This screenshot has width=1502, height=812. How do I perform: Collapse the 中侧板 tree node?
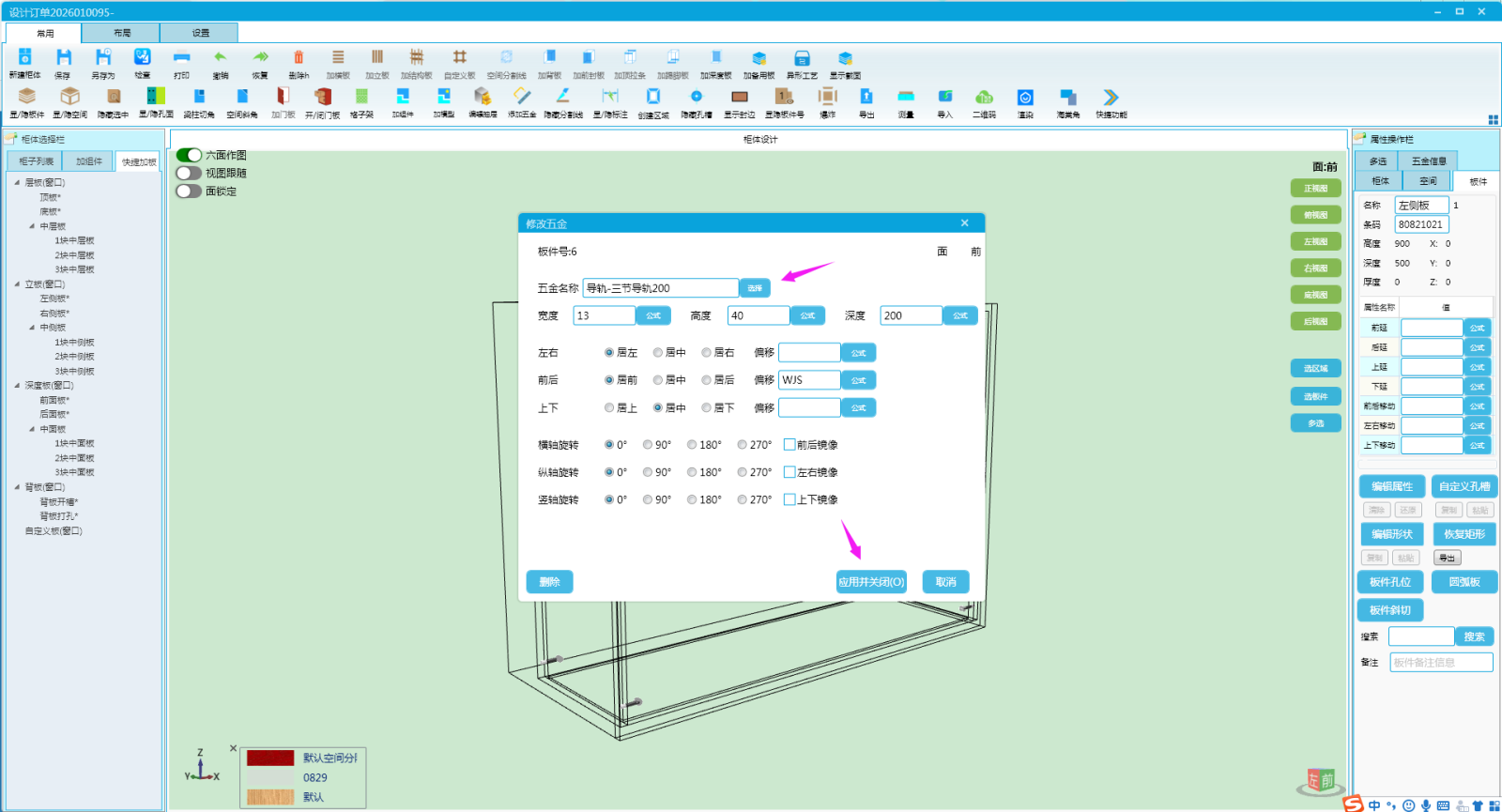tap(32, 328)
